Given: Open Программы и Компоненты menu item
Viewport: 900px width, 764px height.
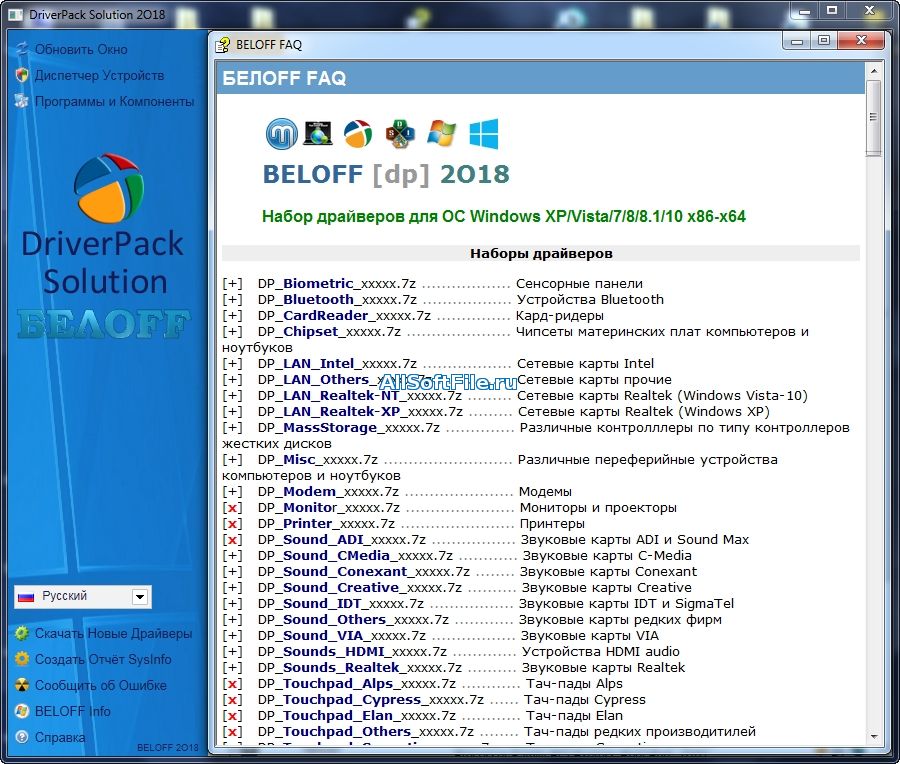Looking at the screenshot, I should 114,102.
